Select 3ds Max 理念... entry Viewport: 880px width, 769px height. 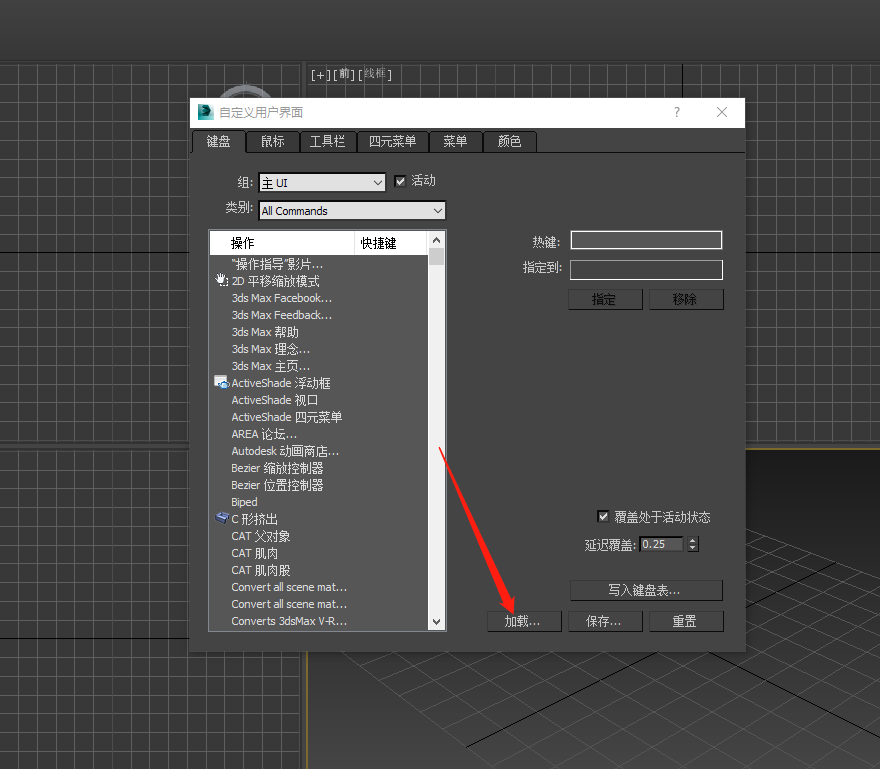click(271, 349)
